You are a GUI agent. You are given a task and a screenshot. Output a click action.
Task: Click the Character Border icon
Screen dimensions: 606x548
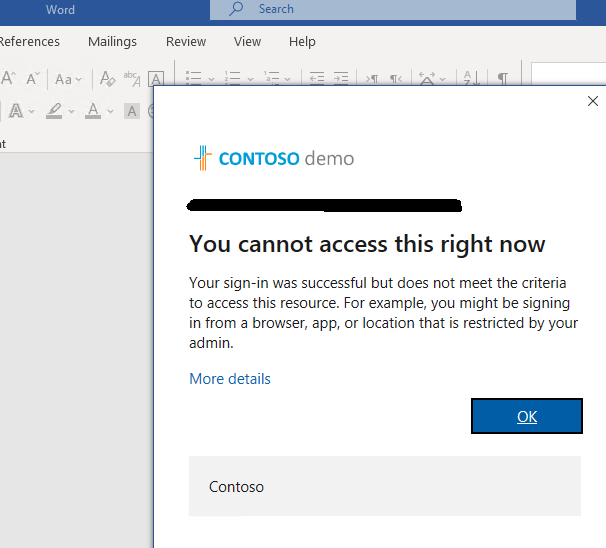pos(156,79)
